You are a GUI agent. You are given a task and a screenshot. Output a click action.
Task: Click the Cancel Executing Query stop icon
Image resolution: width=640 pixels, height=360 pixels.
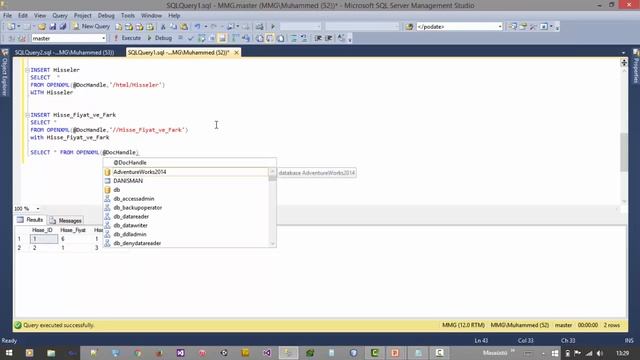tap(180, 38)
